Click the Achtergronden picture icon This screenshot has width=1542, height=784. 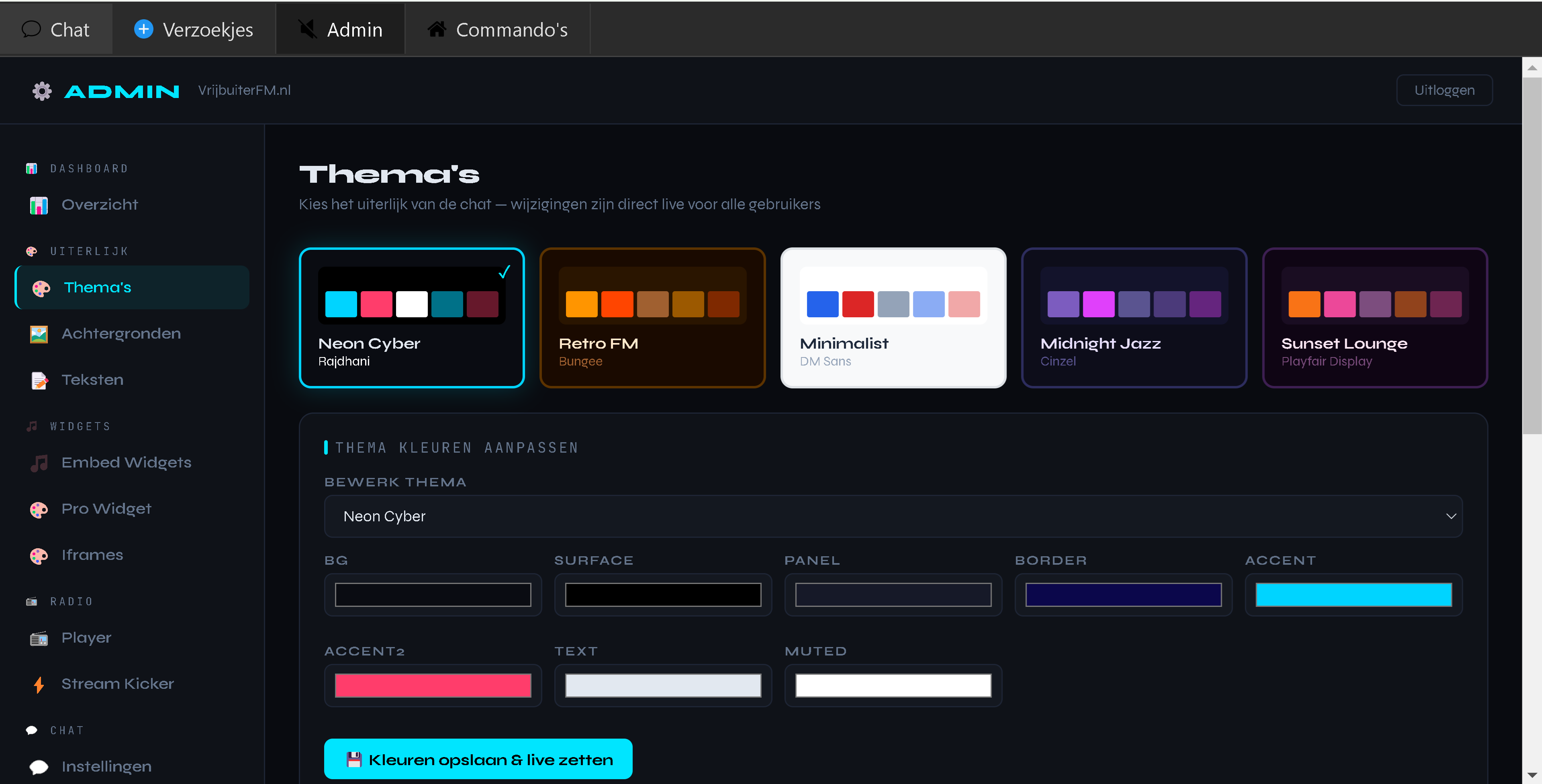pos(39,334)
